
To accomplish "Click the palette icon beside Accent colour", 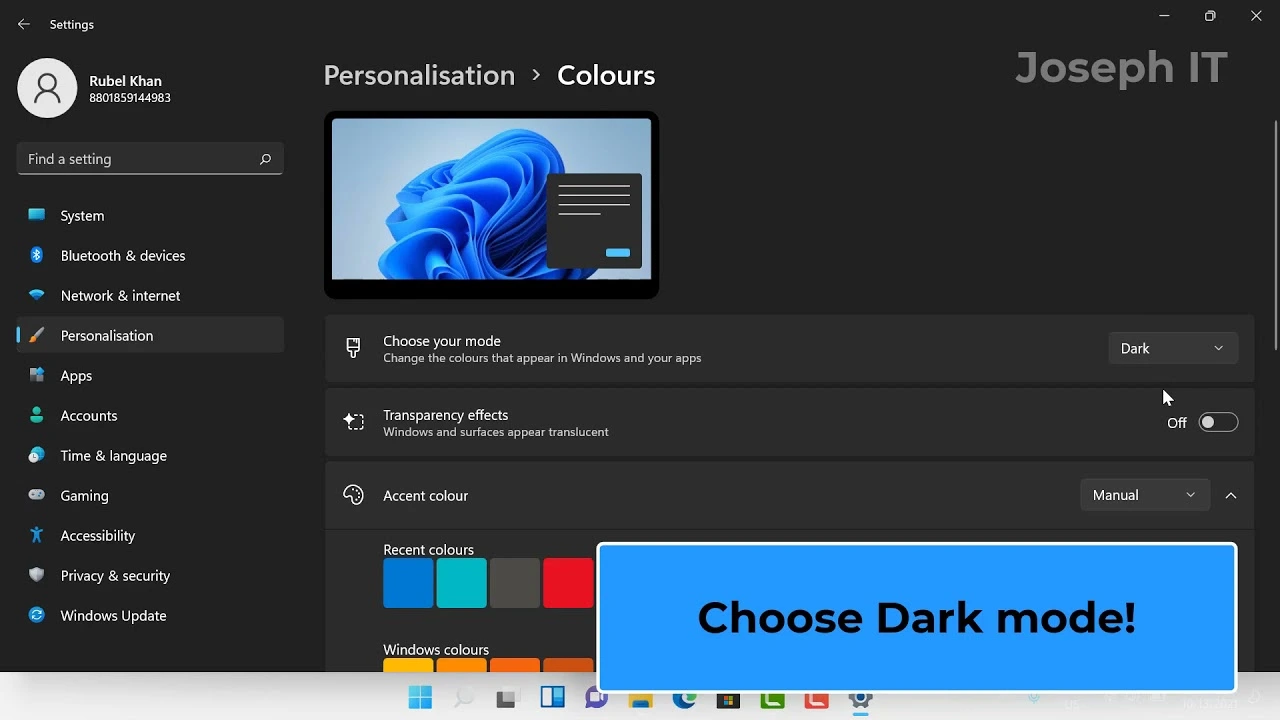I will 353,495.
